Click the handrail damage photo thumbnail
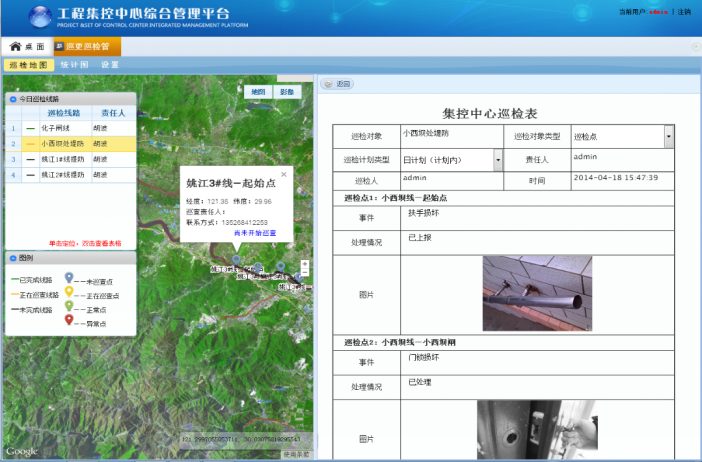Screen dimensions: 702x462 pyautogui.click(x=536, y=293)
